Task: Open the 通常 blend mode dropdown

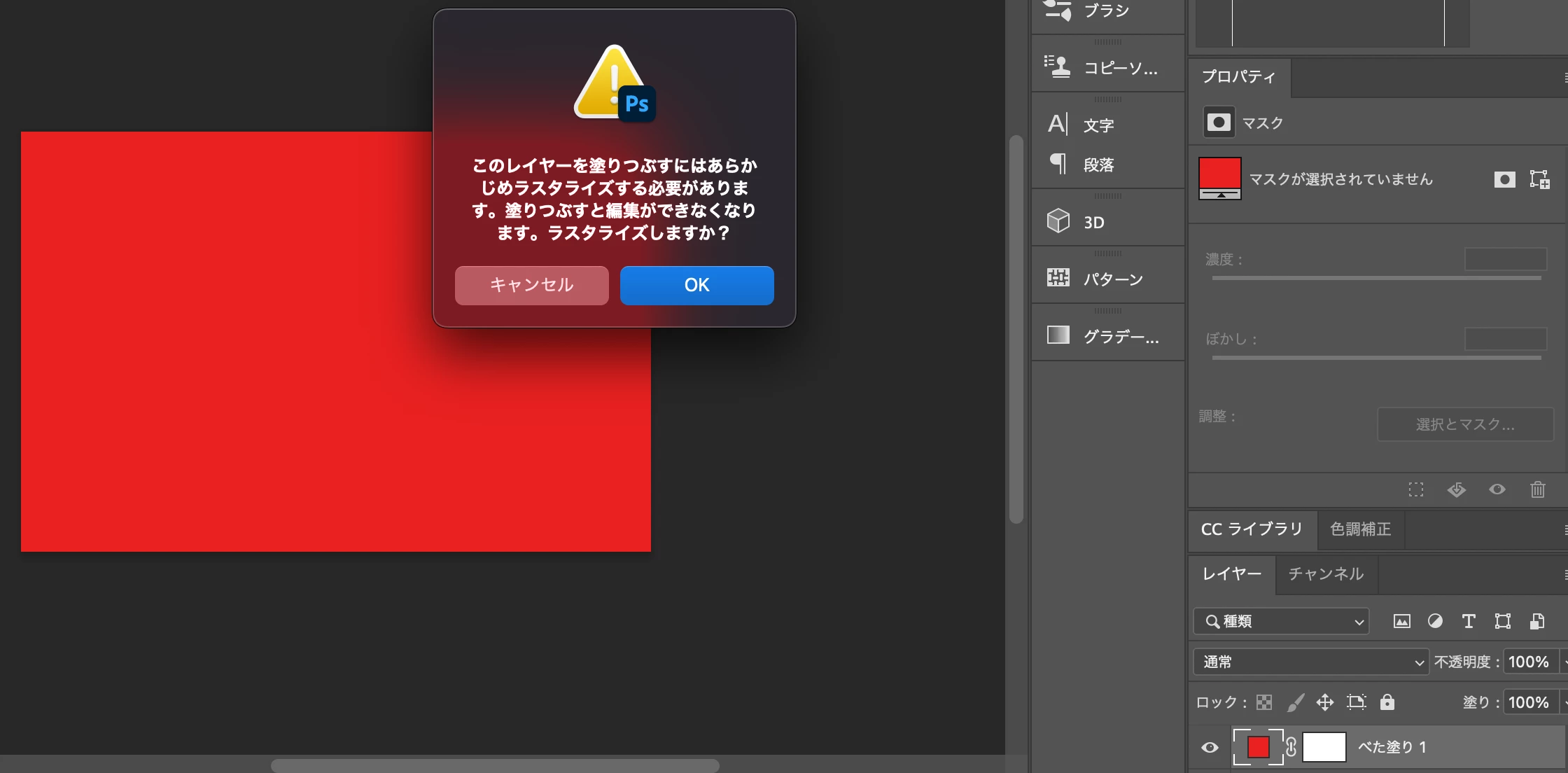Action: point(1310,662)
